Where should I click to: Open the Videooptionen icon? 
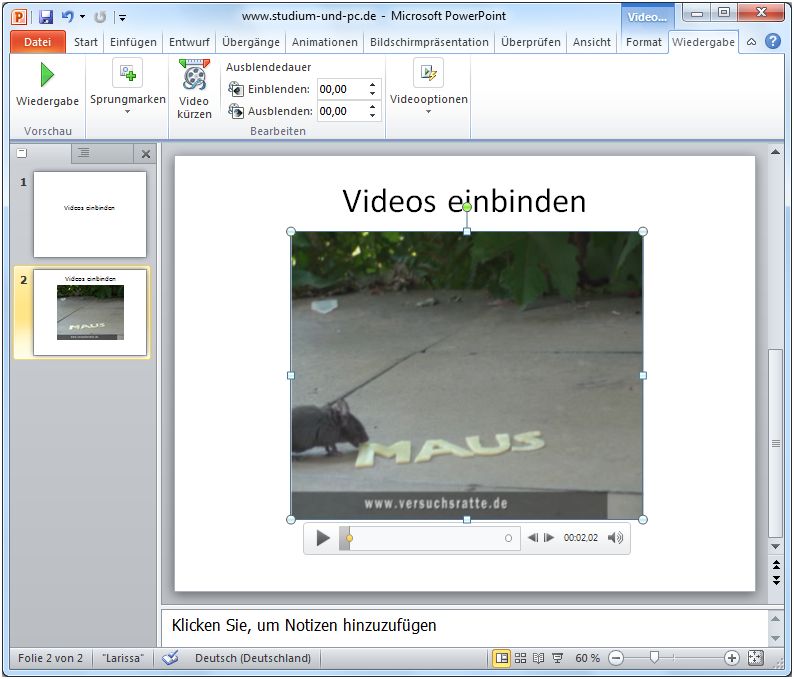click(428, 72)
